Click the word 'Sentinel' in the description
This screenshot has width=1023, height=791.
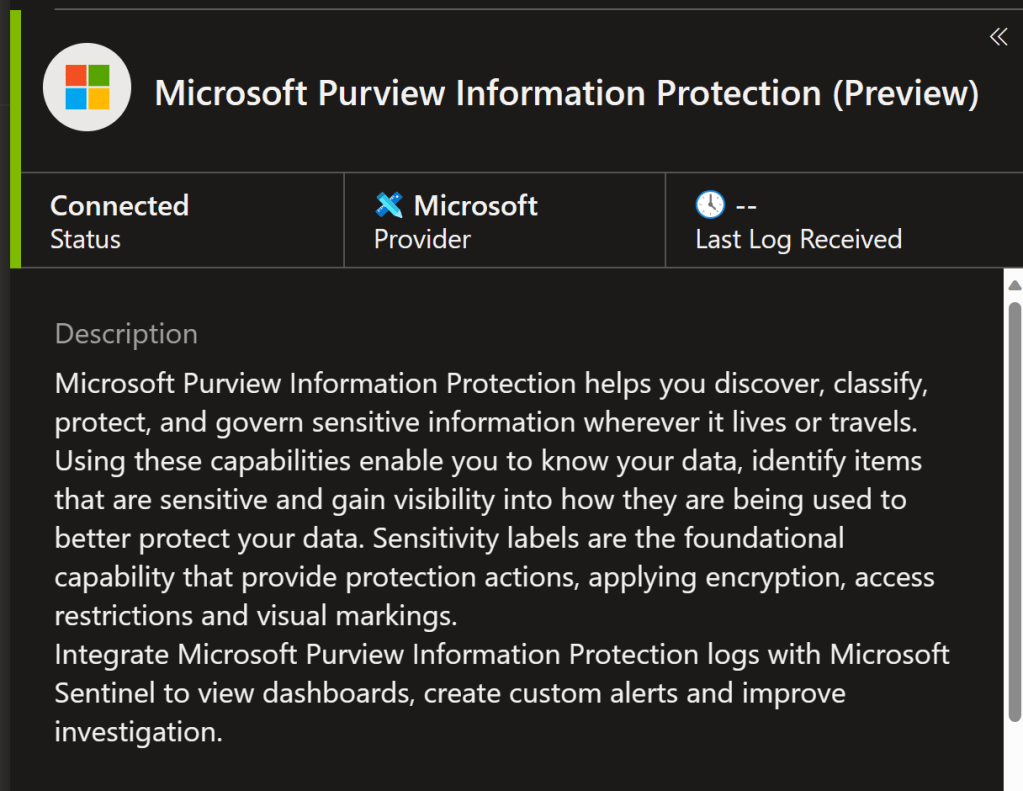(x=100, y=693)
